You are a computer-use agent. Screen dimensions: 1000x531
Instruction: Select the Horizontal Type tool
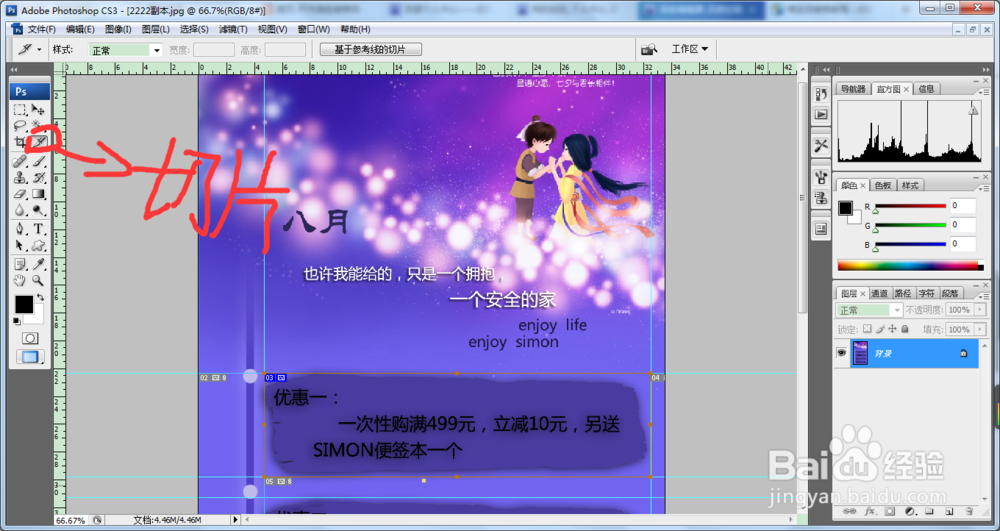(x=39, y=229)
